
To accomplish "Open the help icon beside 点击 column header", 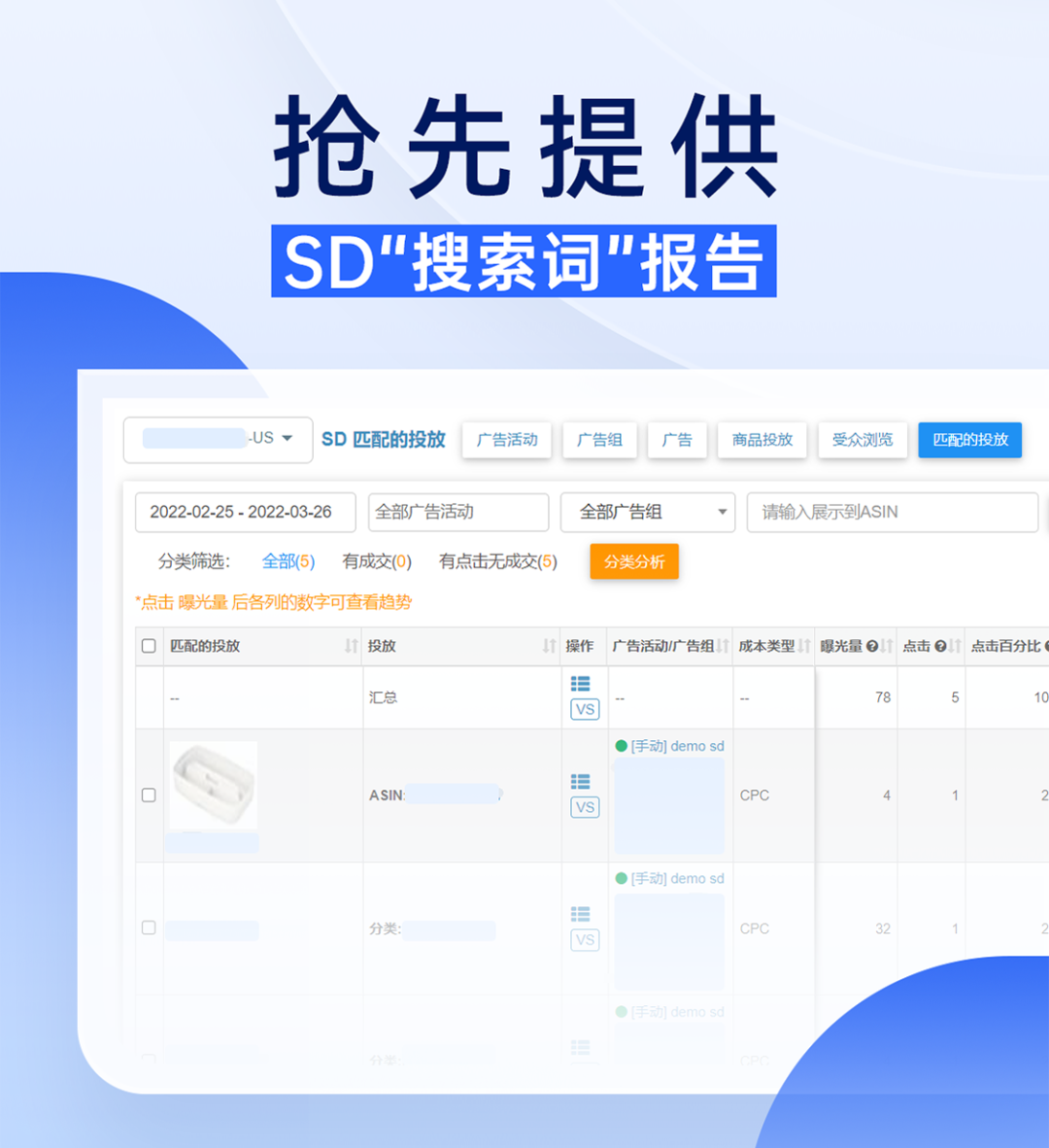I will 939,645.
